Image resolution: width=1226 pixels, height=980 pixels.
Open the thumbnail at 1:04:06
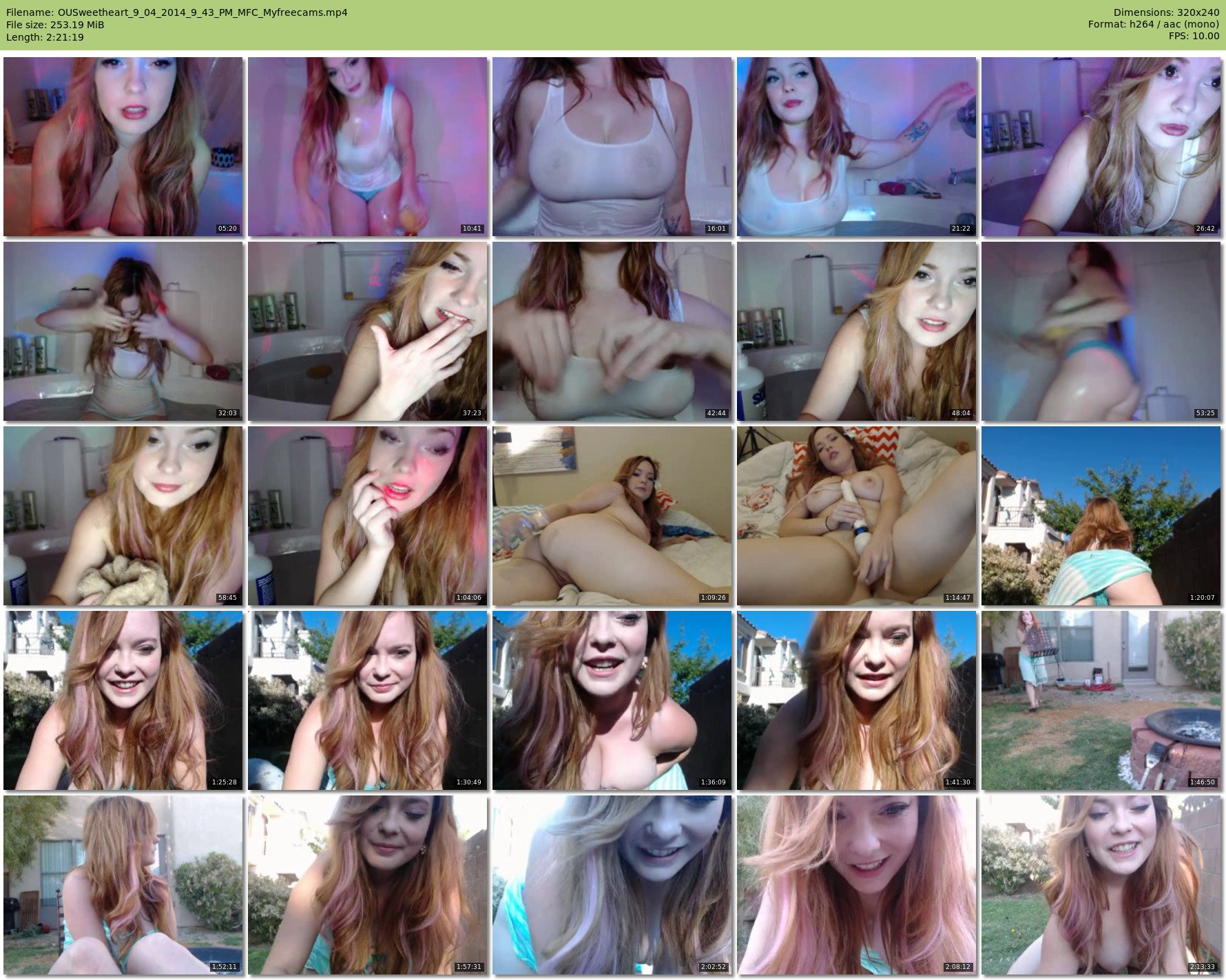(x=367, y=516)
